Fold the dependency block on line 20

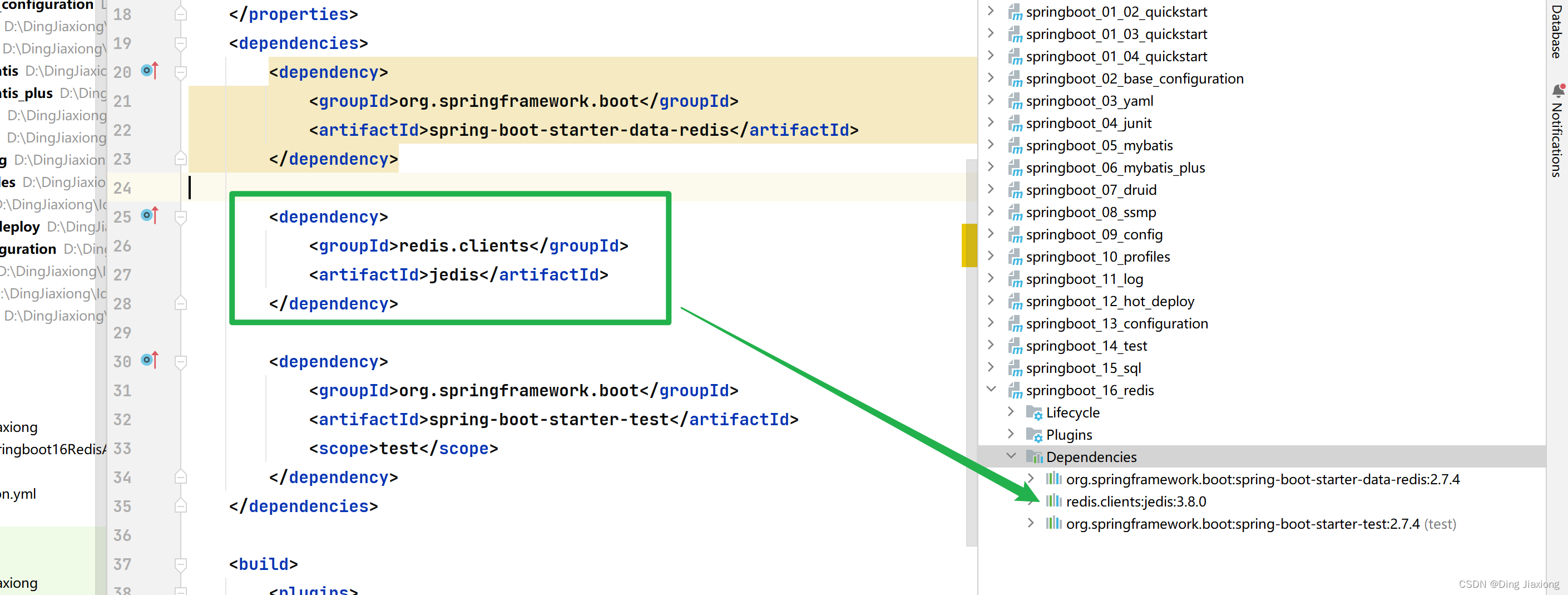[x=180, y=72]
